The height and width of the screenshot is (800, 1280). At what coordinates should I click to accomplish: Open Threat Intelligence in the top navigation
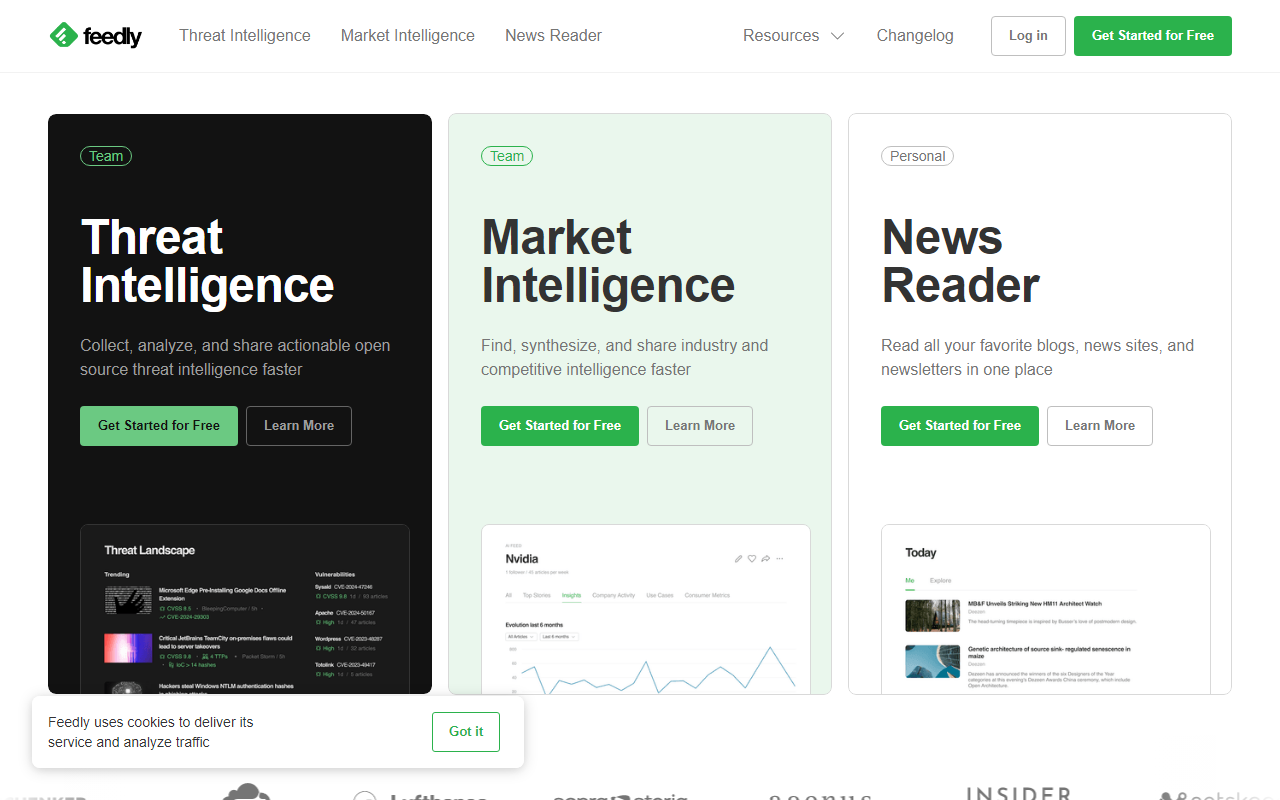coord(245,36)
